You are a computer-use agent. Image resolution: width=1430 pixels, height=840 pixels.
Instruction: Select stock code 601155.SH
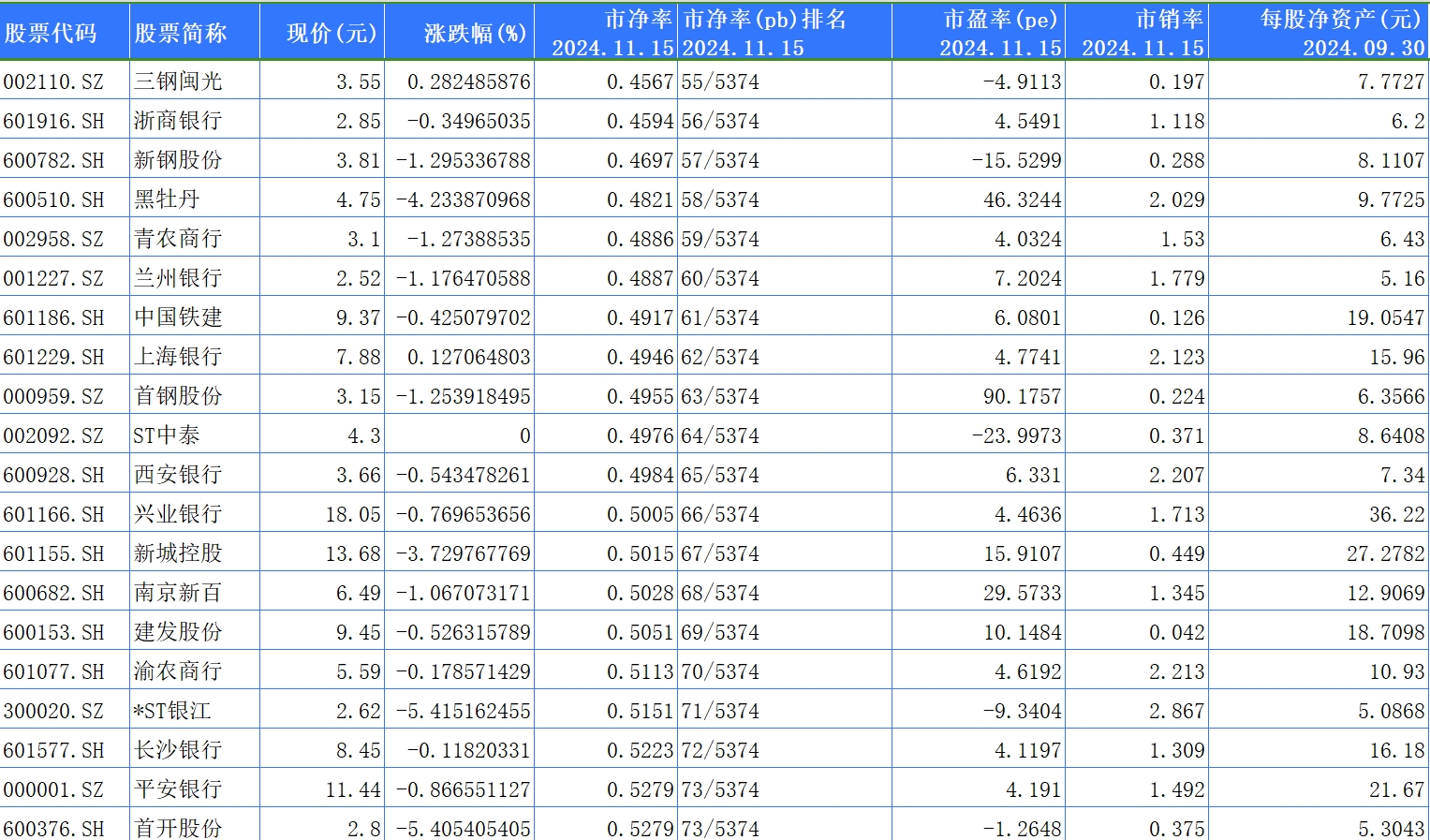(x=53, y=554)
